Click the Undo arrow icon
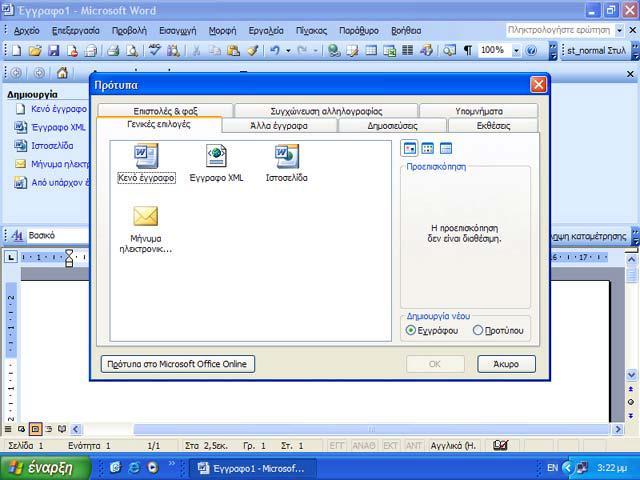Screen dimensions: 640x480 [275, 51]
